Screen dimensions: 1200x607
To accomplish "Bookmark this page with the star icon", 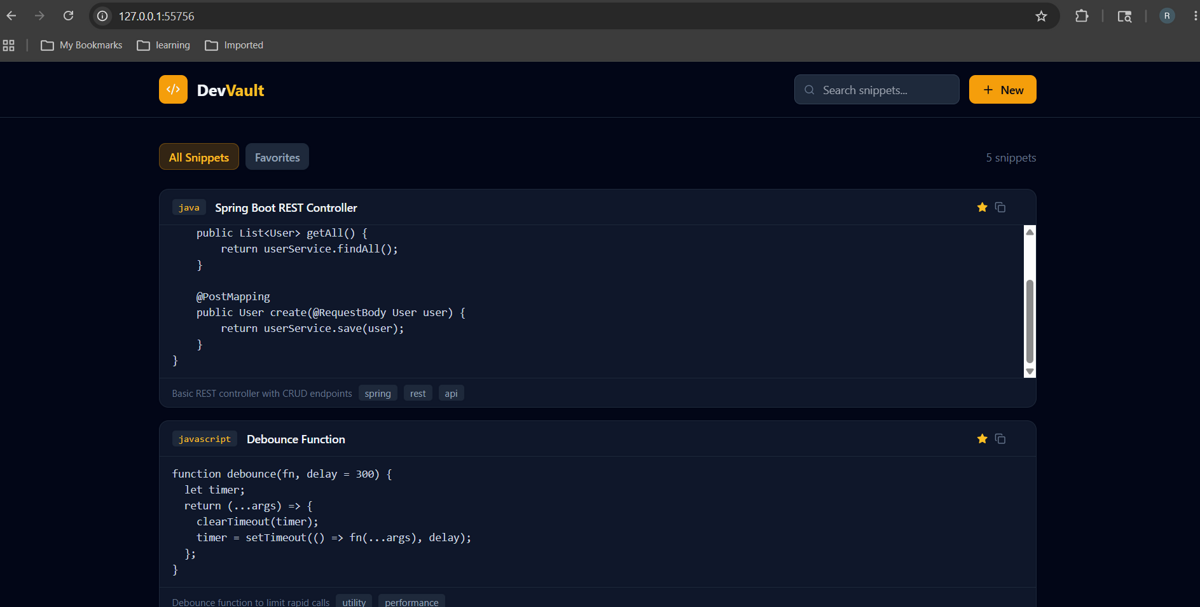I will click(1041, 16).
